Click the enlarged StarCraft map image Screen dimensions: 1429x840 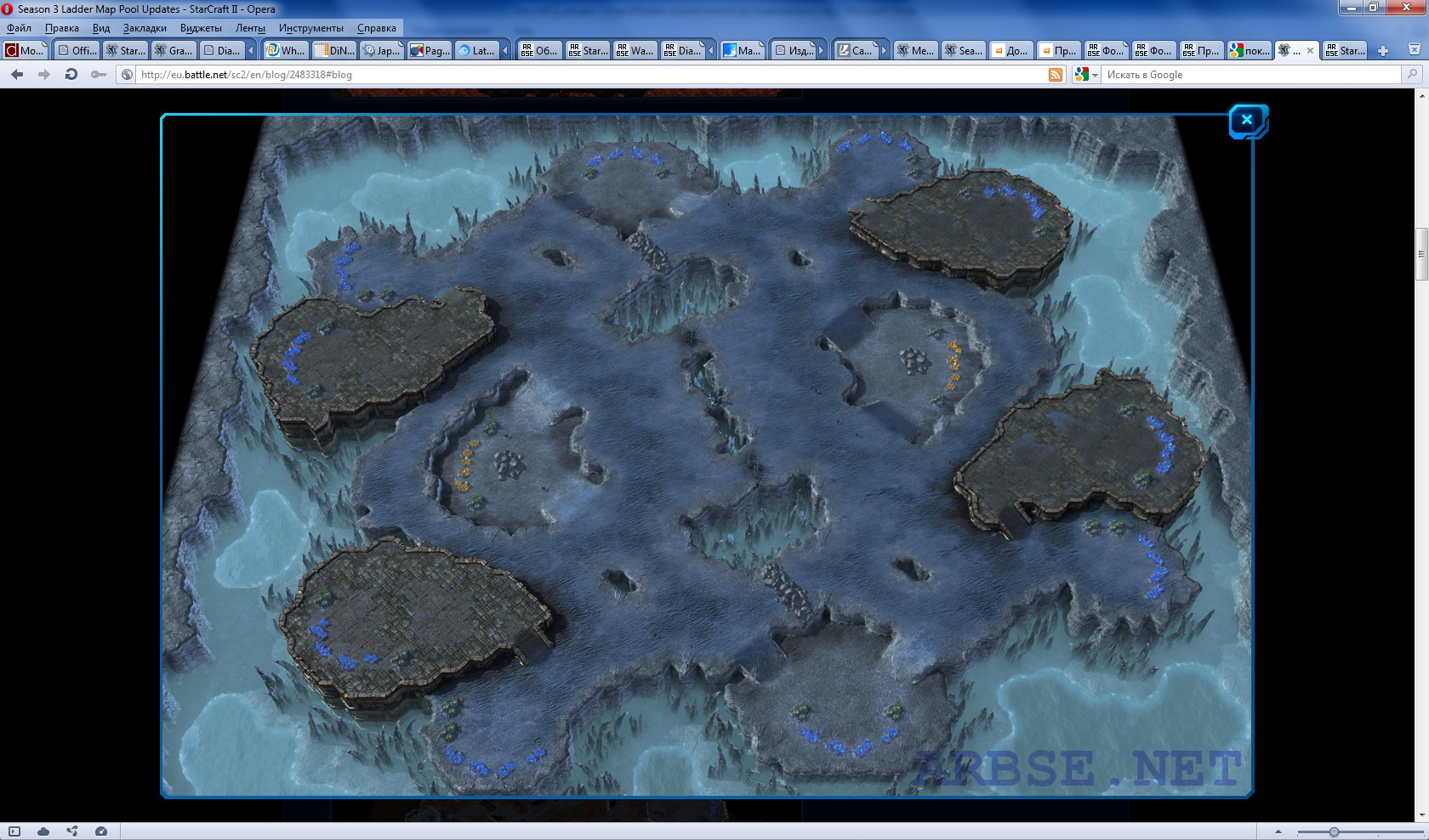706,456
